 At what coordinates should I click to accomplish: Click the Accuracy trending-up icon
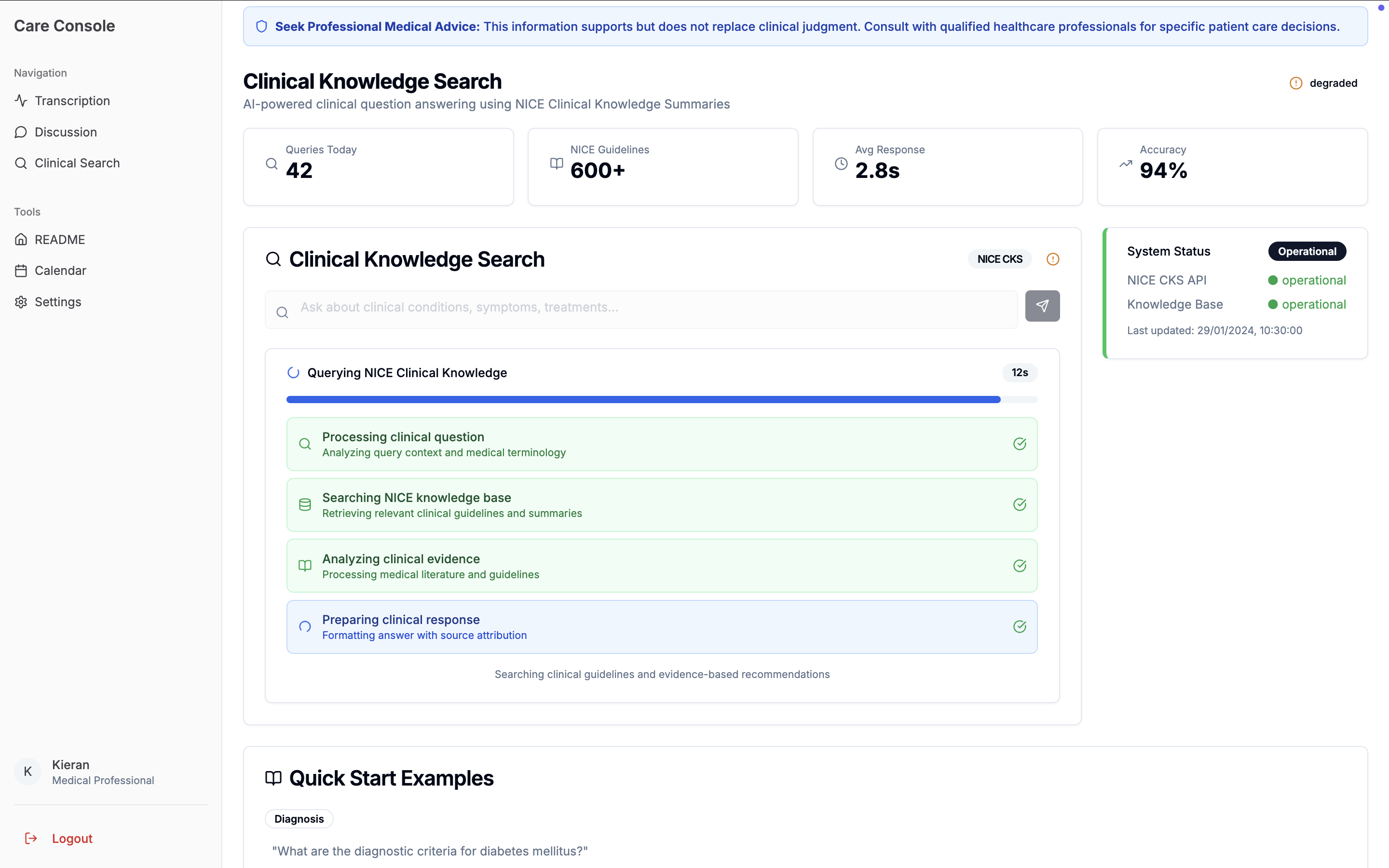pos(1126,163)
